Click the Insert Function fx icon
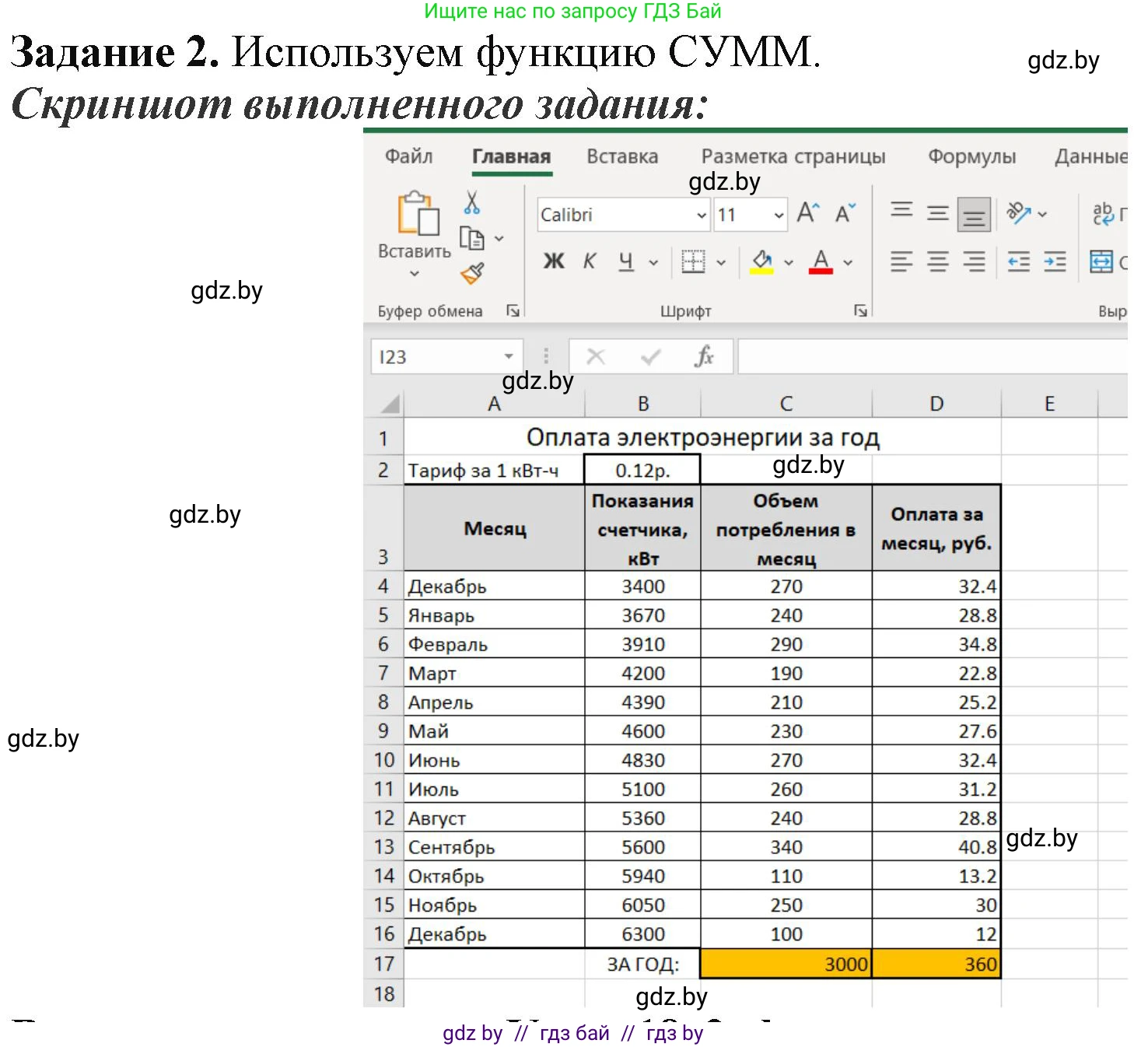The width and height of the screenshot is (1148, 1047). (x=704, y=356)
